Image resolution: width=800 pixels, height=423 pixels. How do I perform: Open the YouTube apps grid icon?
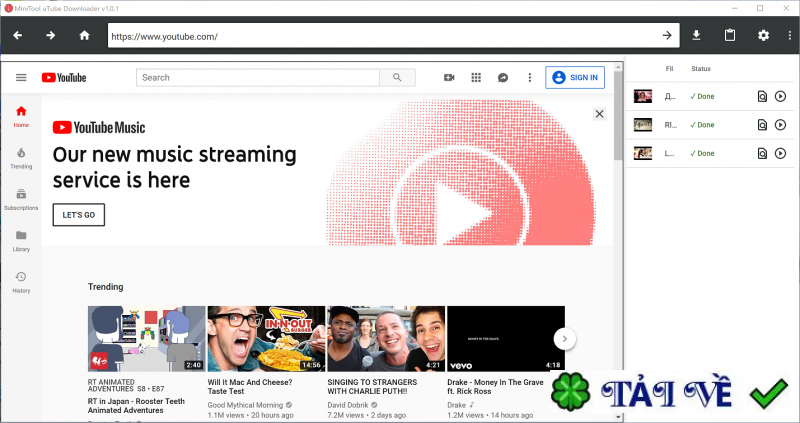pos(476,77)
